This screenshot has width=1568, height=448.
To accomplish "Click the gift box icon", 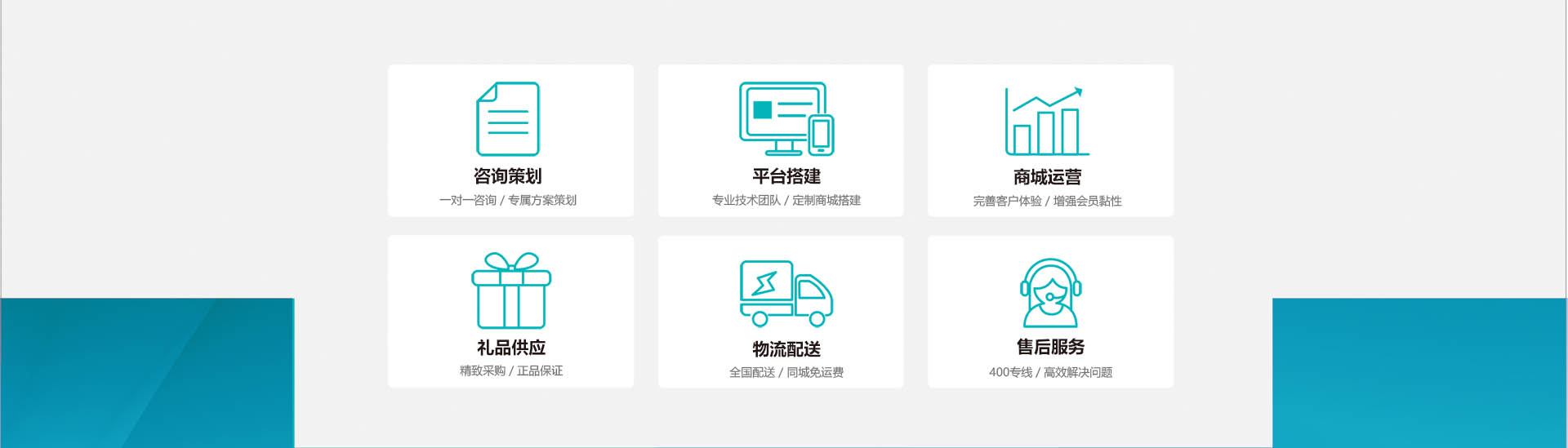I will click(x=511, y=291).
